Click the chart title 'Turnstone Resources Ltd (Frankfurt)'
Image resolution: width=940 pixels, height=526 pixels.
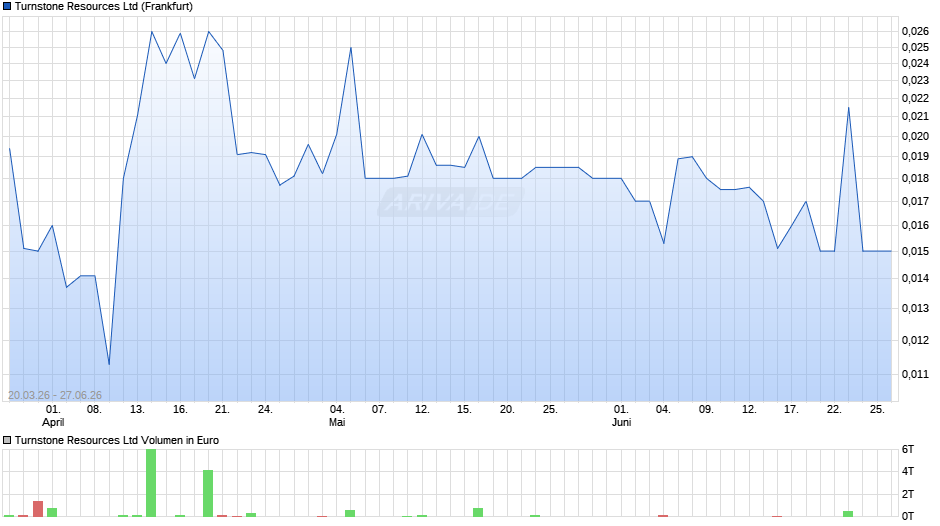click(x=104, y=7)
